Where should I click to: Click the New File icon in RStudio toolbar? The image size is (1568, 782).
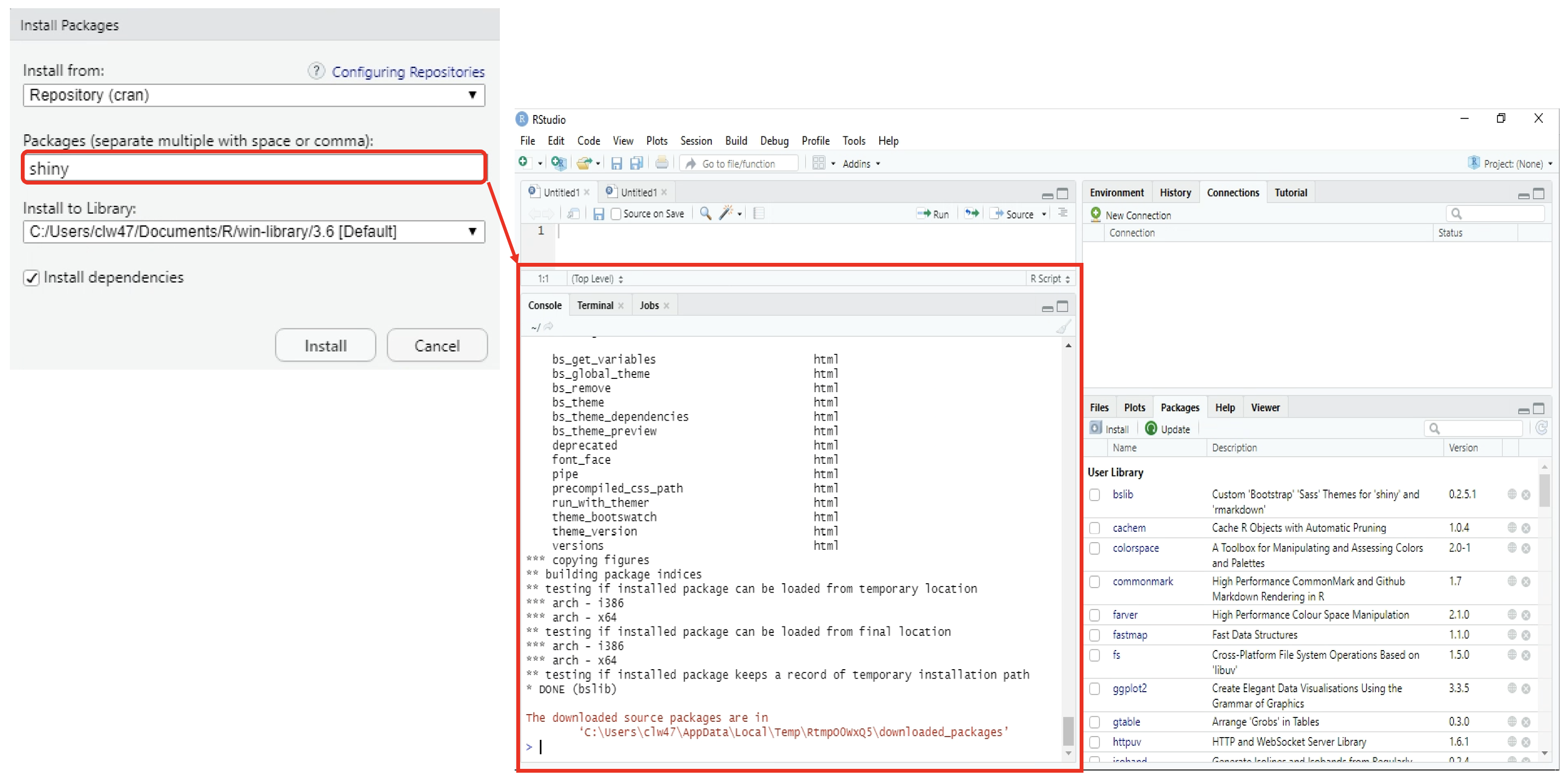523,163
